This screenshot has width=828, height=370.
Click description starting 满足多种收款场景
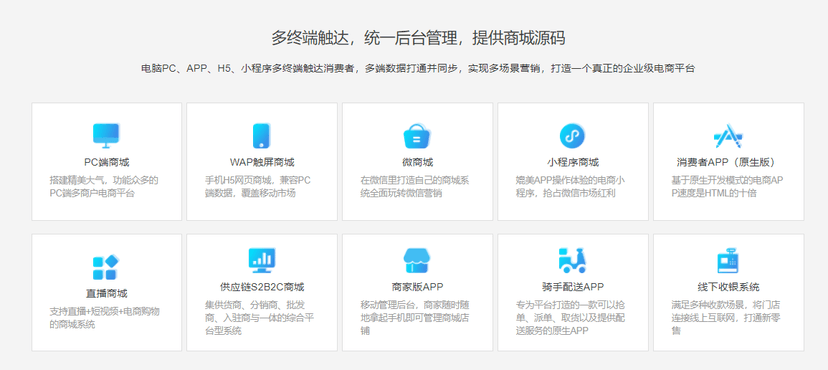(x=726, y=318)
